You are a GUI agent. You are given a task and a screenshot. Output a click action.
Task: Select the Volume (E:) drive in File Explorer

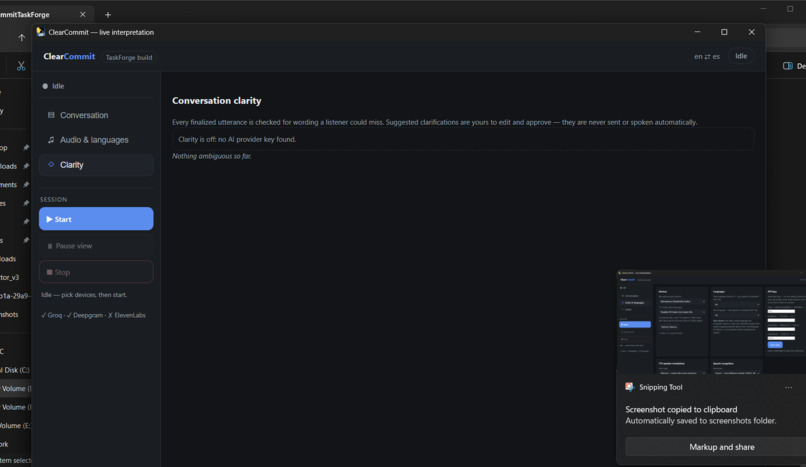16,425
